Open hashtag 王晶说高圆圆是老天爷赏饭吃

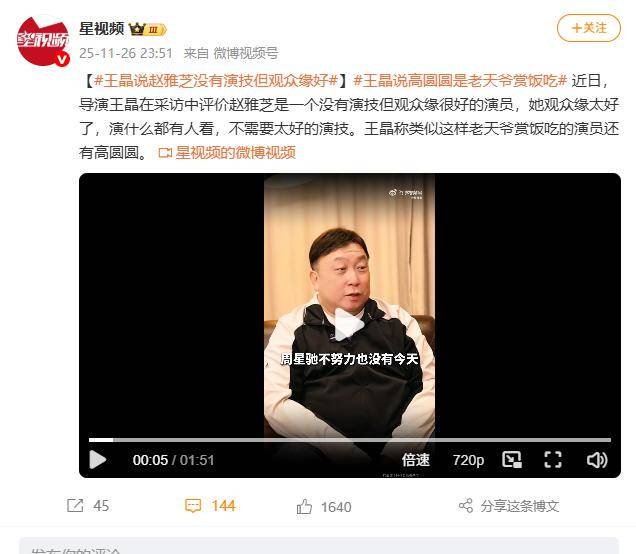click(460, 81)
